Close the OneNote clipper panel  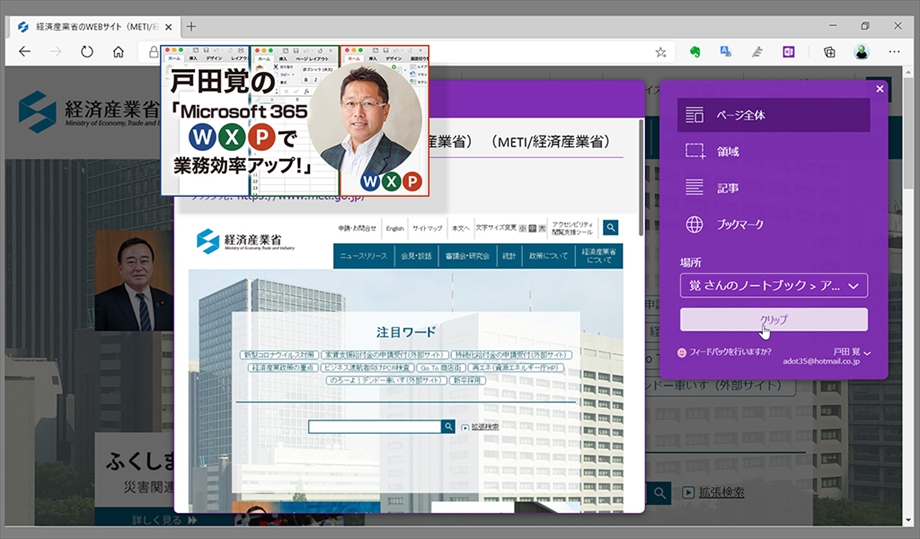click(x=880, y=89)
